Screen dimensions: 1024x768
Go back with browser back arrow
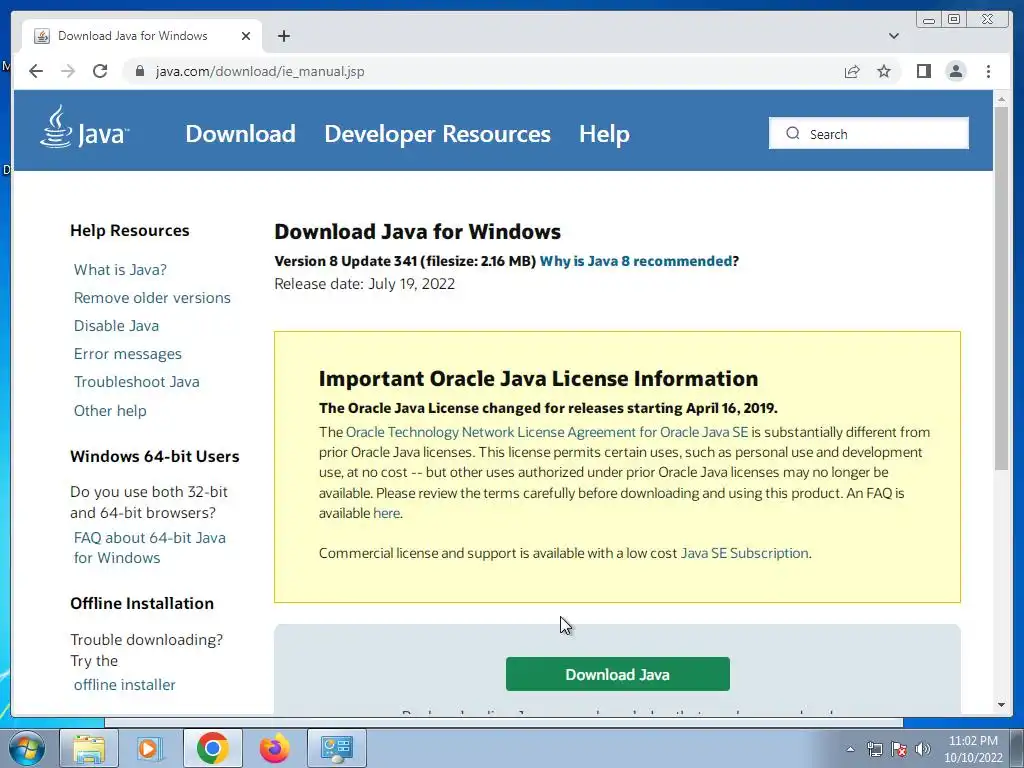(36, 71)
